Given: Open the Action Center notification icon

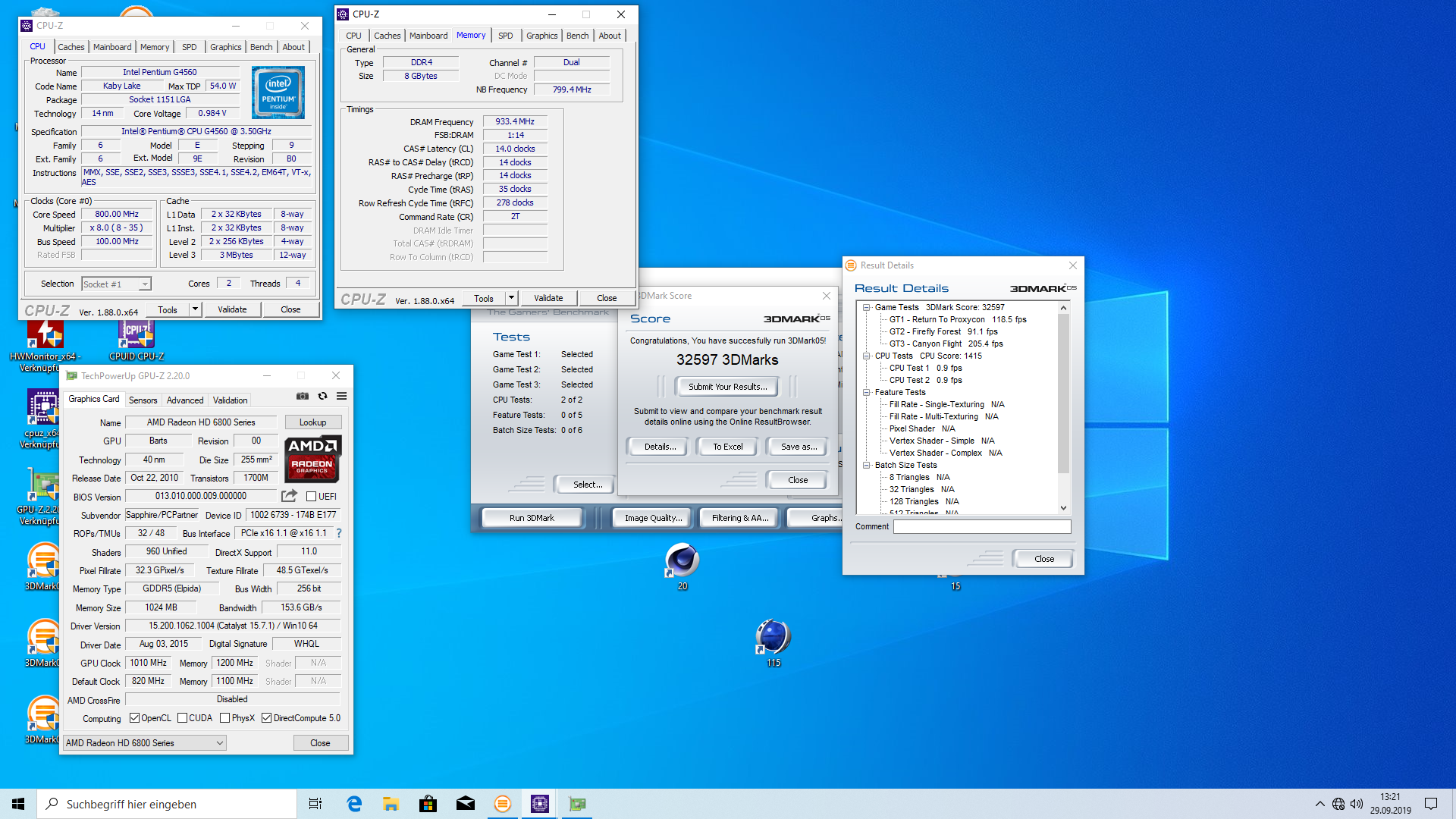Looking at the screenshot, I should pyautogui.click(x=1431, y=804).
